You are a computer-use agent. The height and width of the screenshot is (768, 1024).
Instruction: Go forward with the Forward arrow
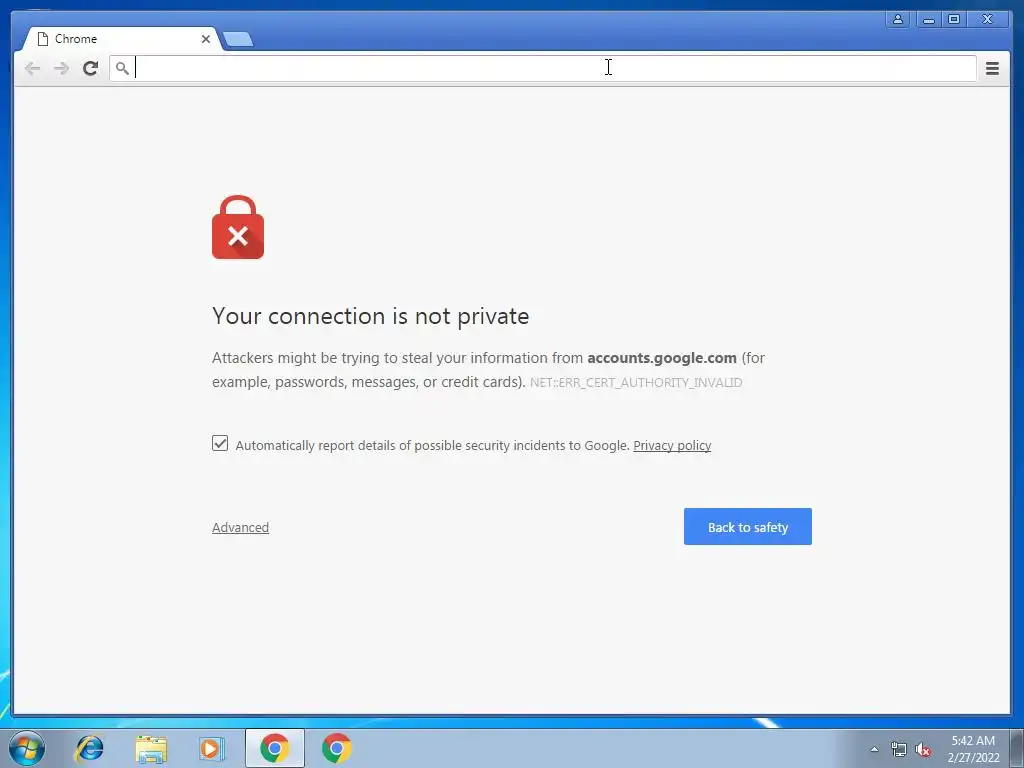61,68
